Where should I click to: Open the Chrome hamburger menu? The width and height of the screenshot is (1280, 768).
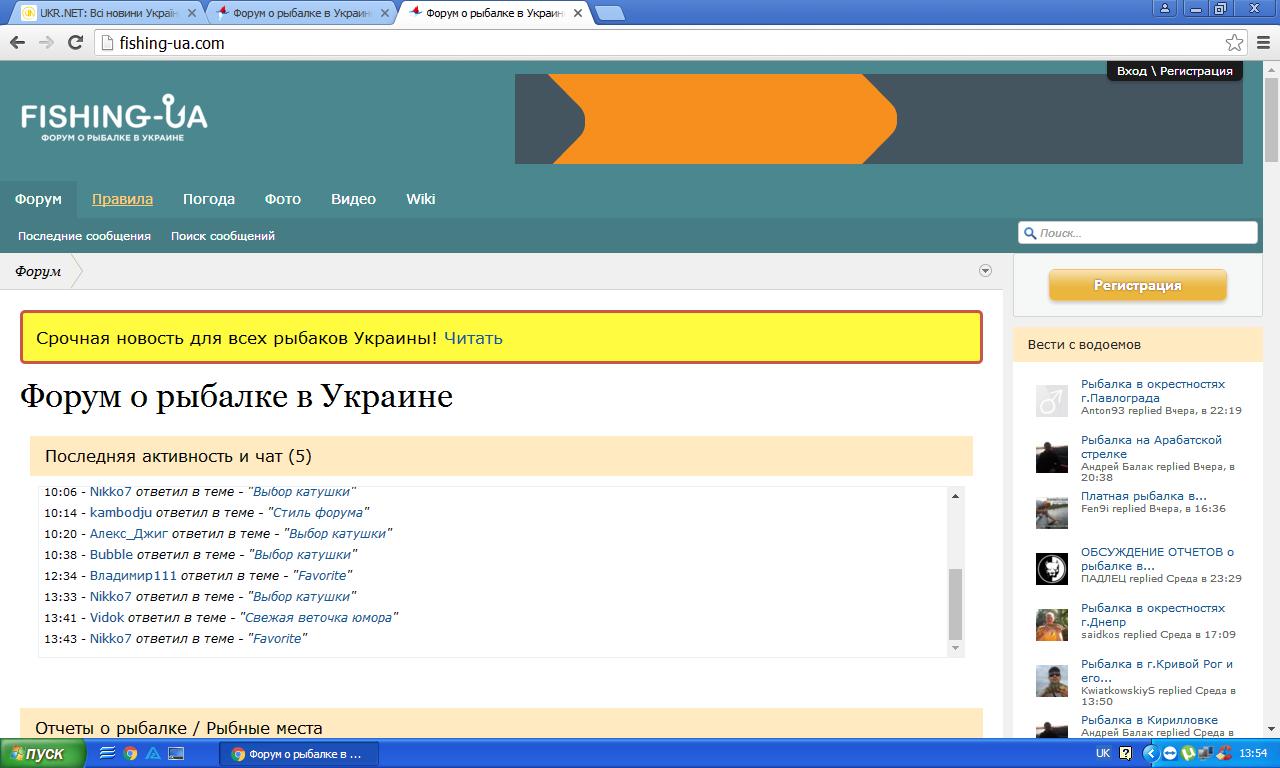1263,43
